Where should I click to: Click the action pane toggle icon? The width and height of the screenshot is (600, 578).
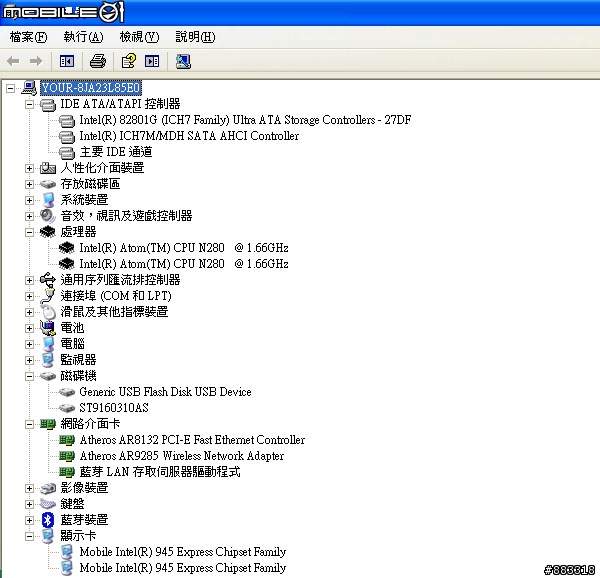pos(152,61)
